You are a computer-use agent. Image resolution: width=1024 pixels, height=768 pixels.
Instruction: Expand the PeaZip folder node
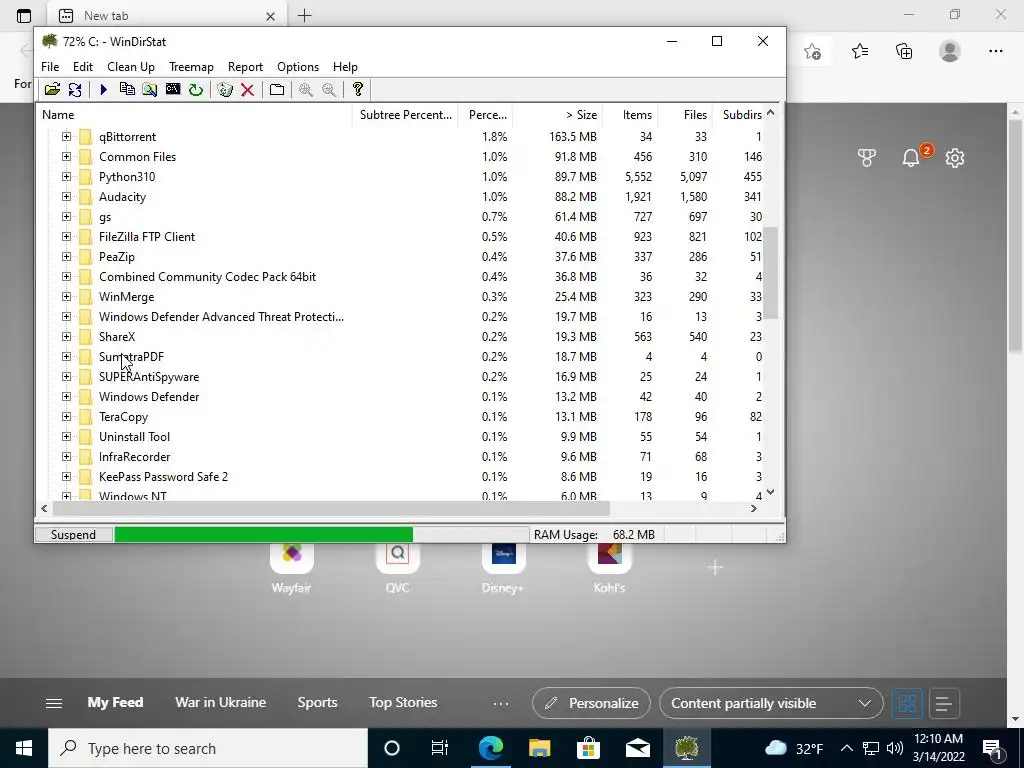coord(66,257)
